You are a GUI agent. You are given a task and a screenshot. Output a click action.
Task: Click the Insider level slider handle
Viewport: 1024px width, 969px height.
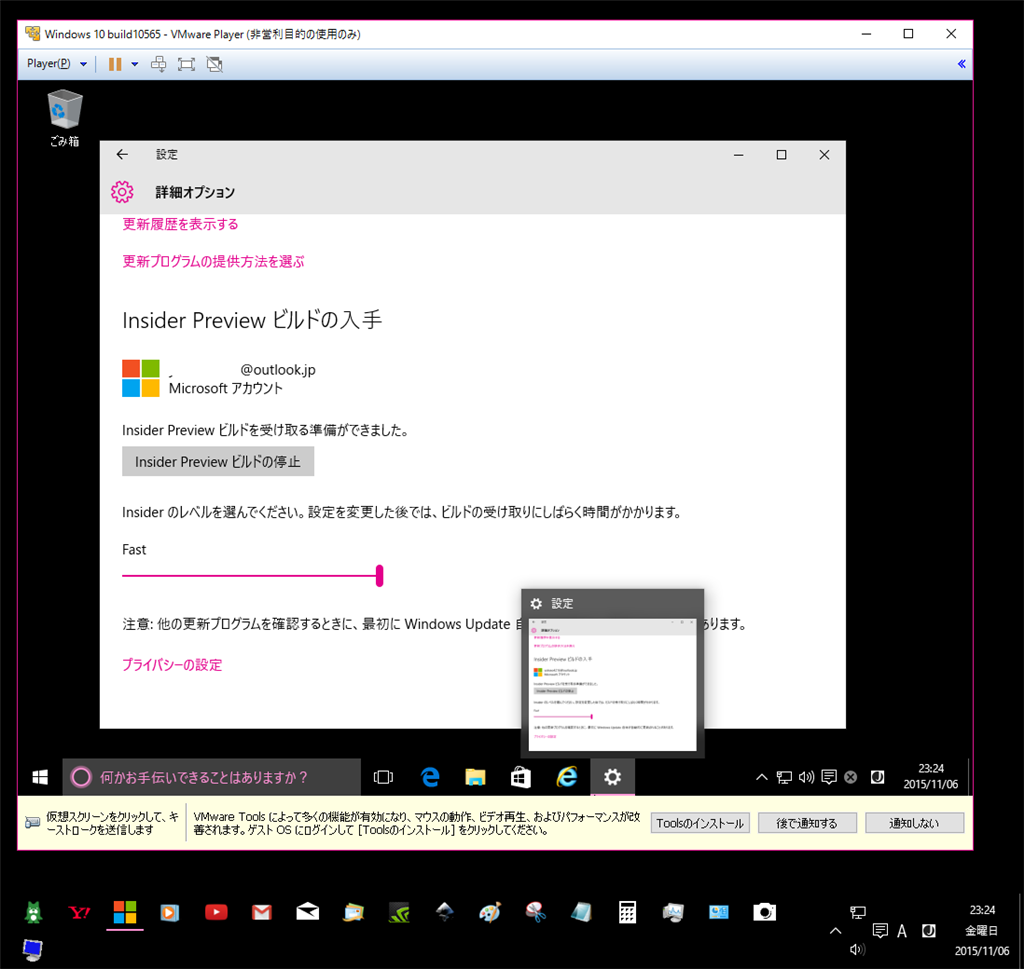point(379,576)
